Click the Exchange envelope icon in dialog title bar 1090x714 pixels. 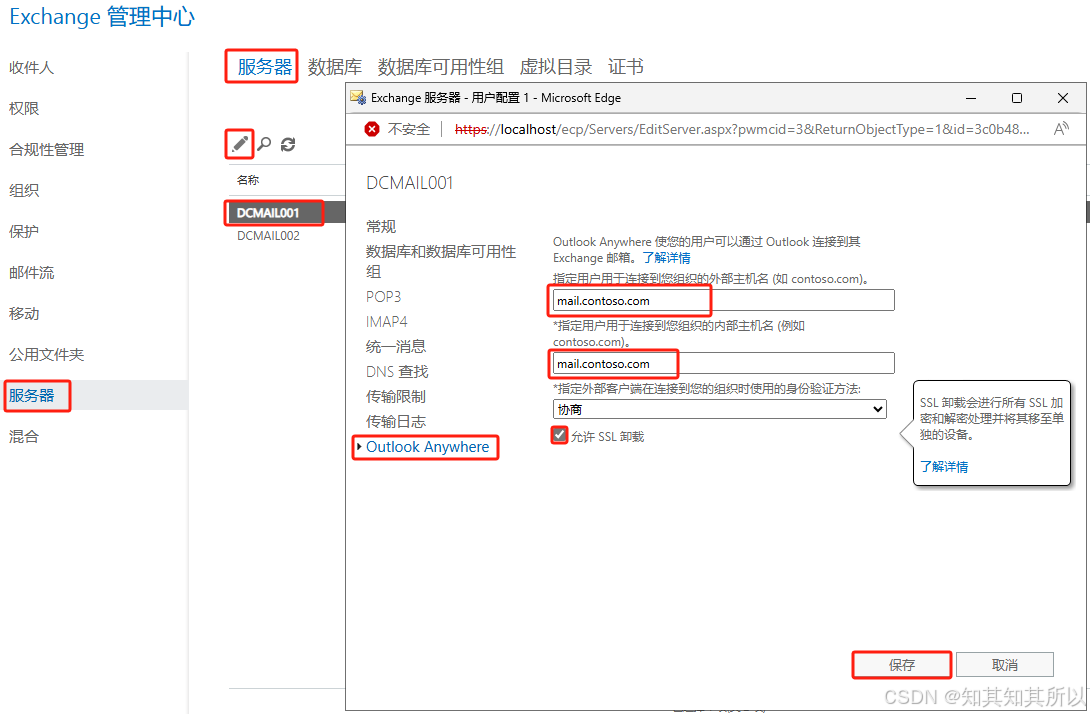pyautogui.click(x=358, y=97)
